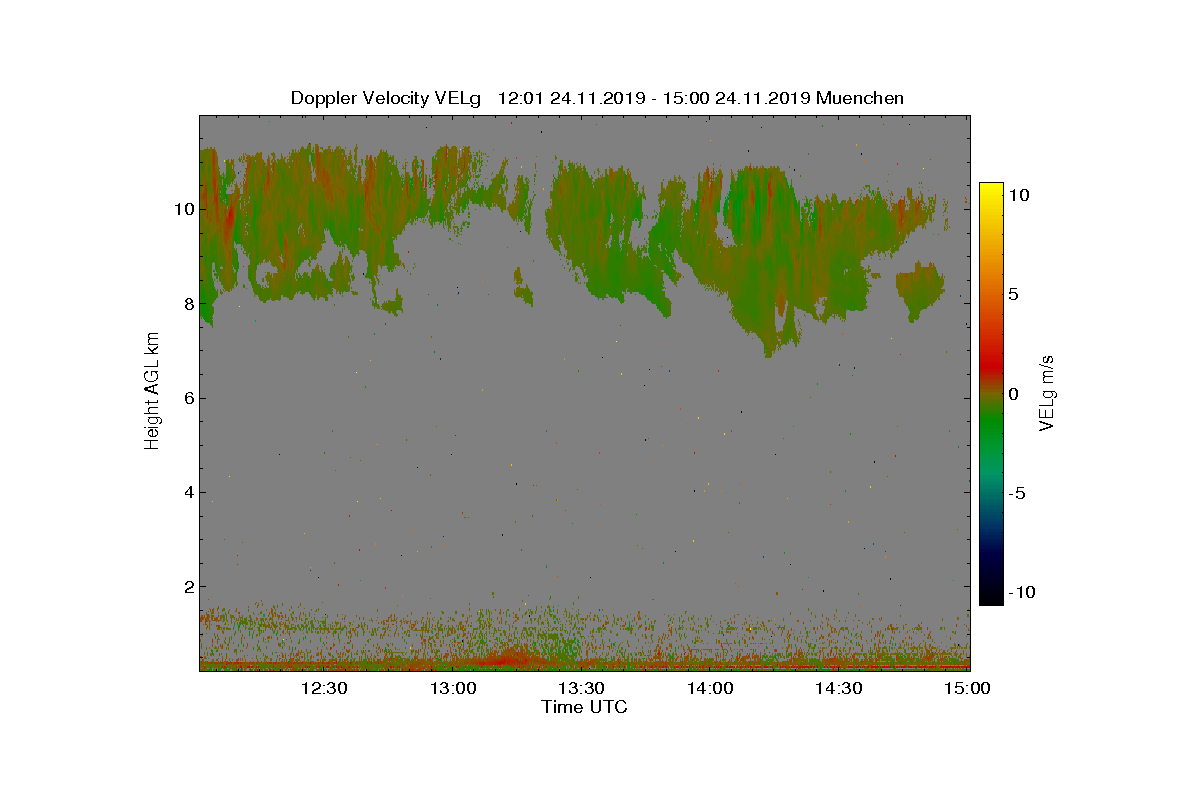Click the 15:00 time tick label
This screenshot has height=800, width=1200.
[967, 688]
